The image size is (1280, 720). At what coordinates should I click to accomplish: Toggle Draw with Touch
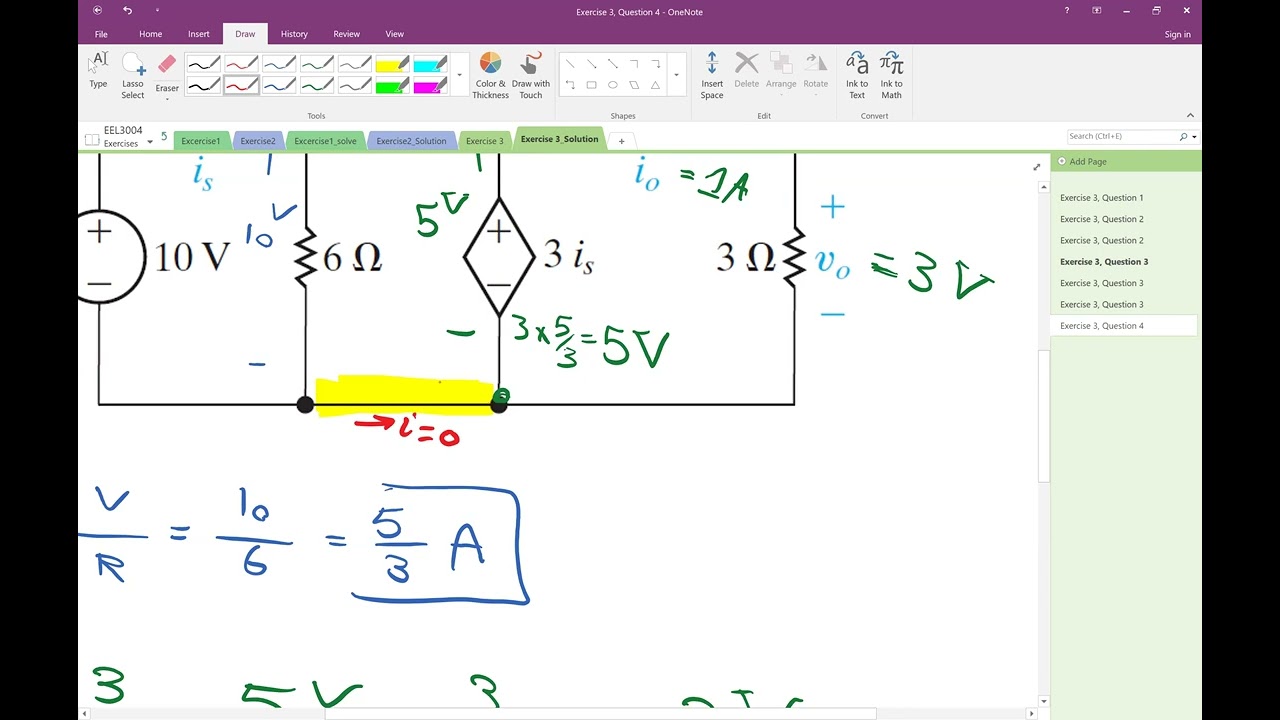(531, 76)
